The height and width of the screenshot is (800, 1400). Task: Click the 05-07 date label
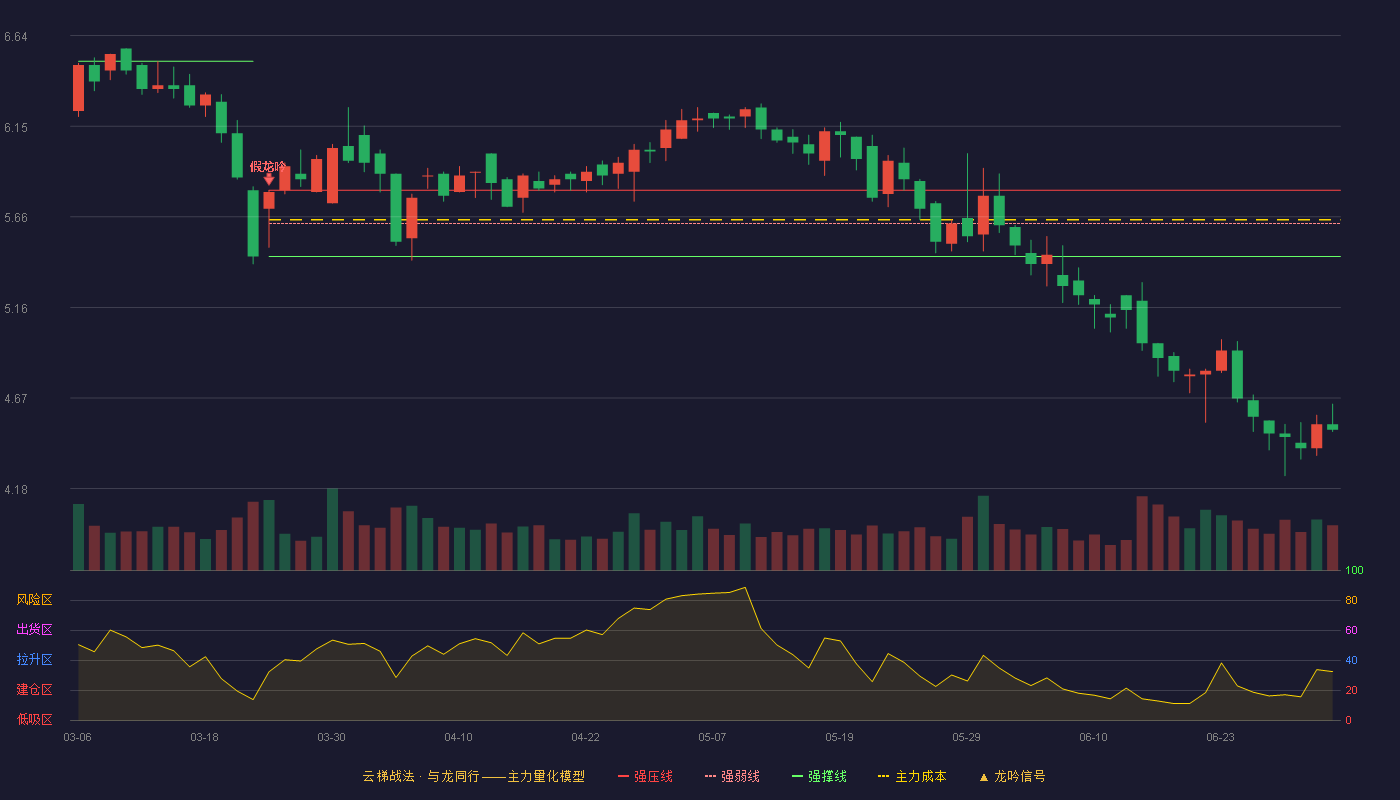pos(712,737)
